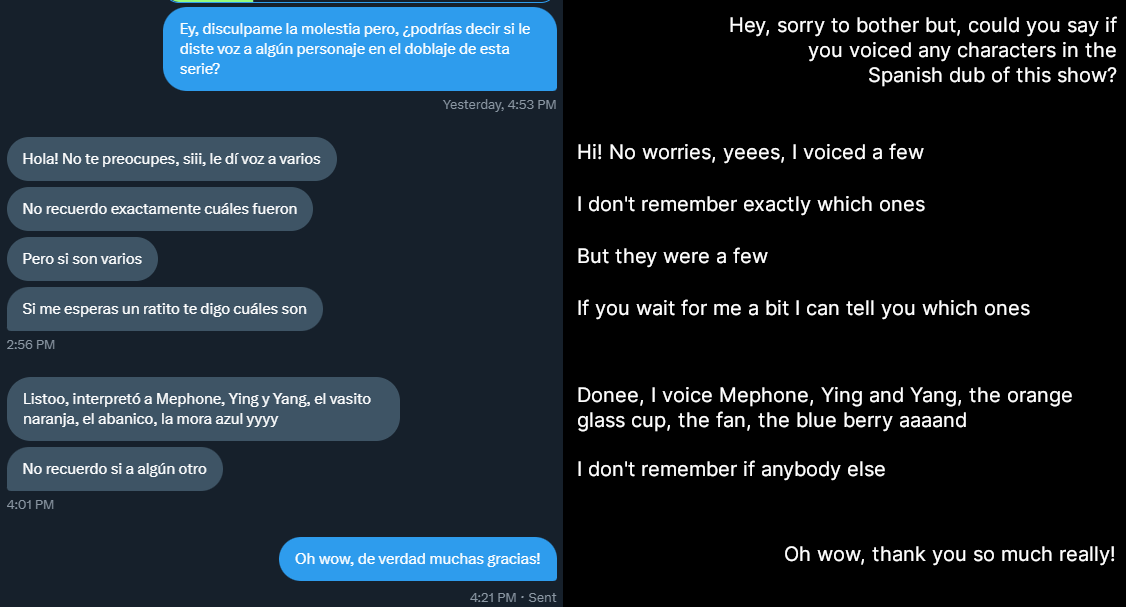Click the "Hey, sorry to bother" translation text
The image size is (1126, 607).
922,50
